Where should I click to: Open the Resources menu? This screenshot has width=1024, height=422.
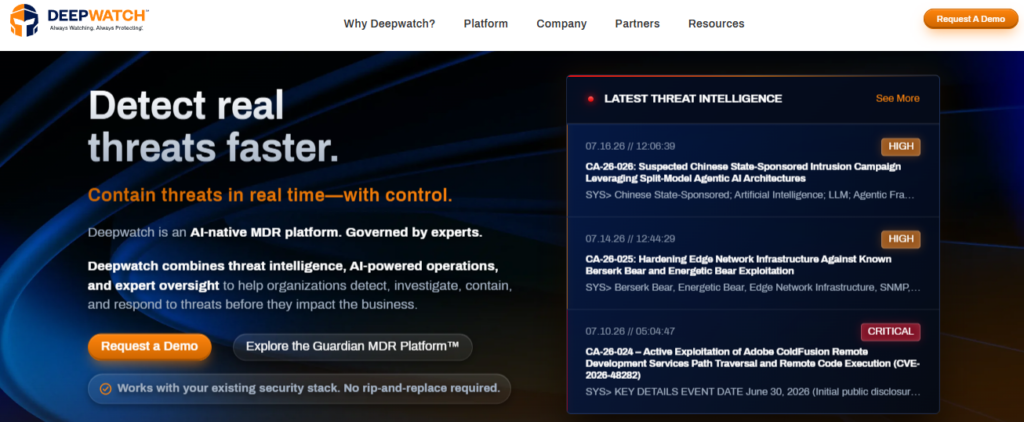click(716, 24)
